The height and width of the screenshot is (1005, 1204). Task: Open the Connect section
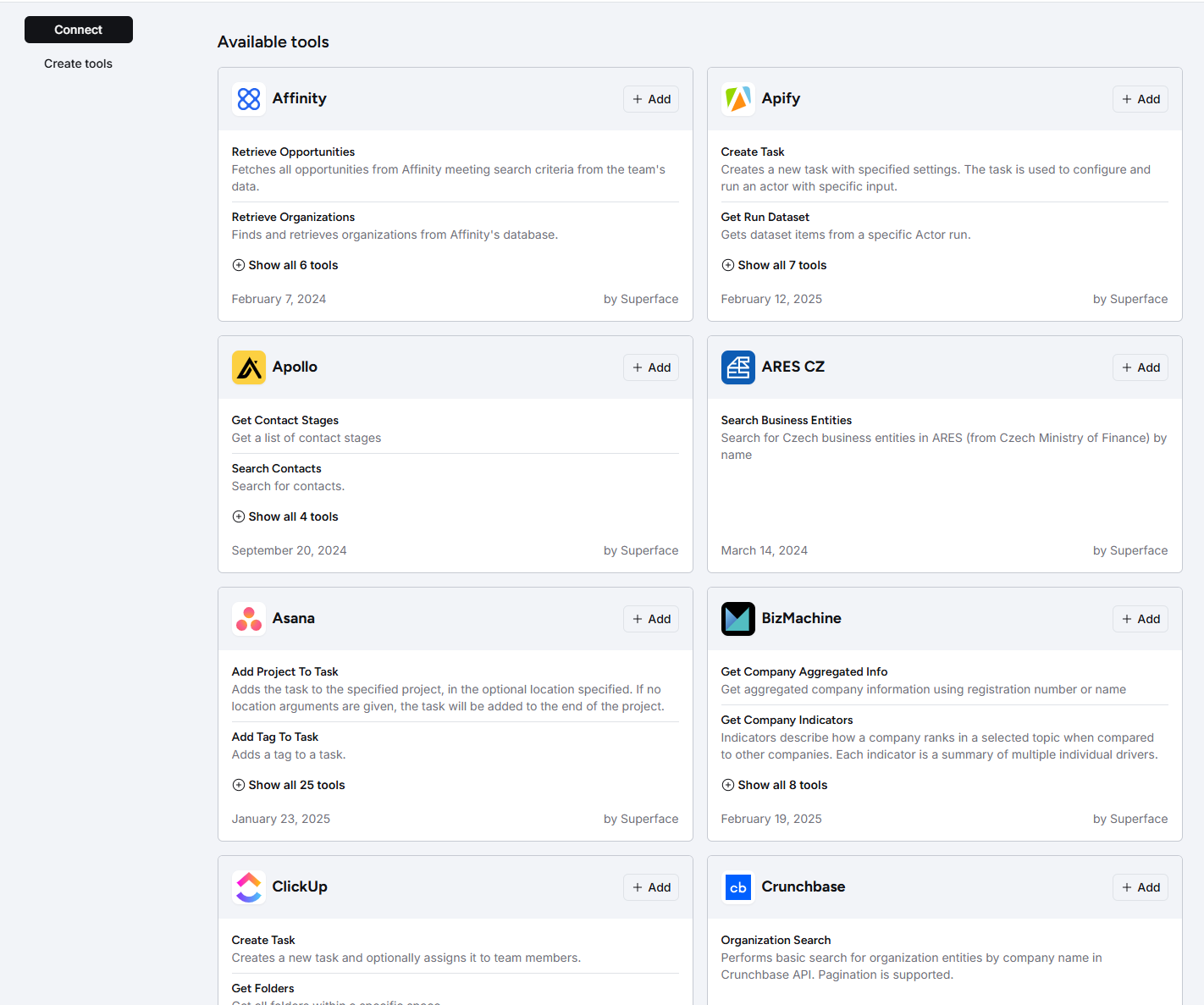pyautogui.click(x=78, y=30)
